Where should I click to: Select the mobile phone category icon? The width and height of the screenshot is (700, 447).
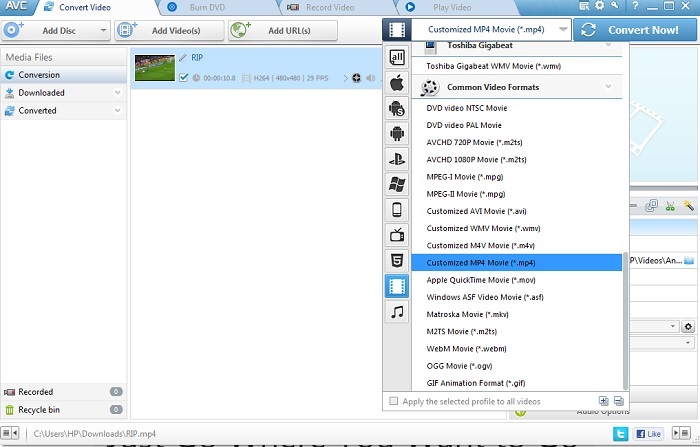tap(397, 209)
